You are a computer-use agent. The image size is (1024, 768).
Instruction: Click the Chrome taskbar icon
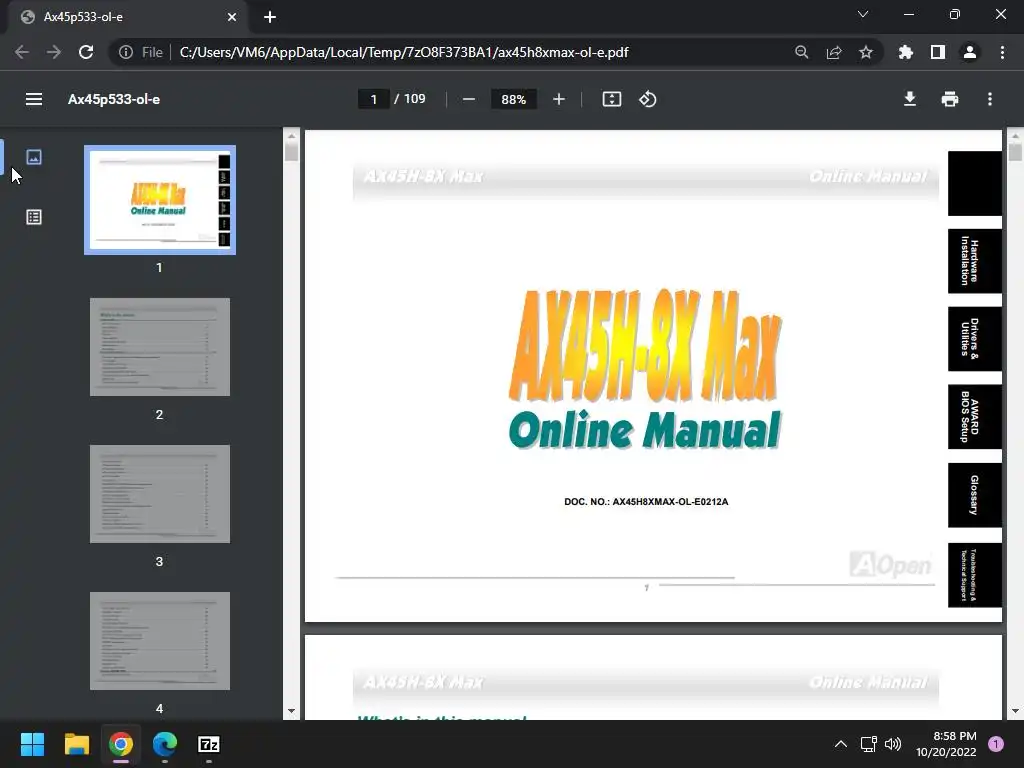(x=121, y=744)
